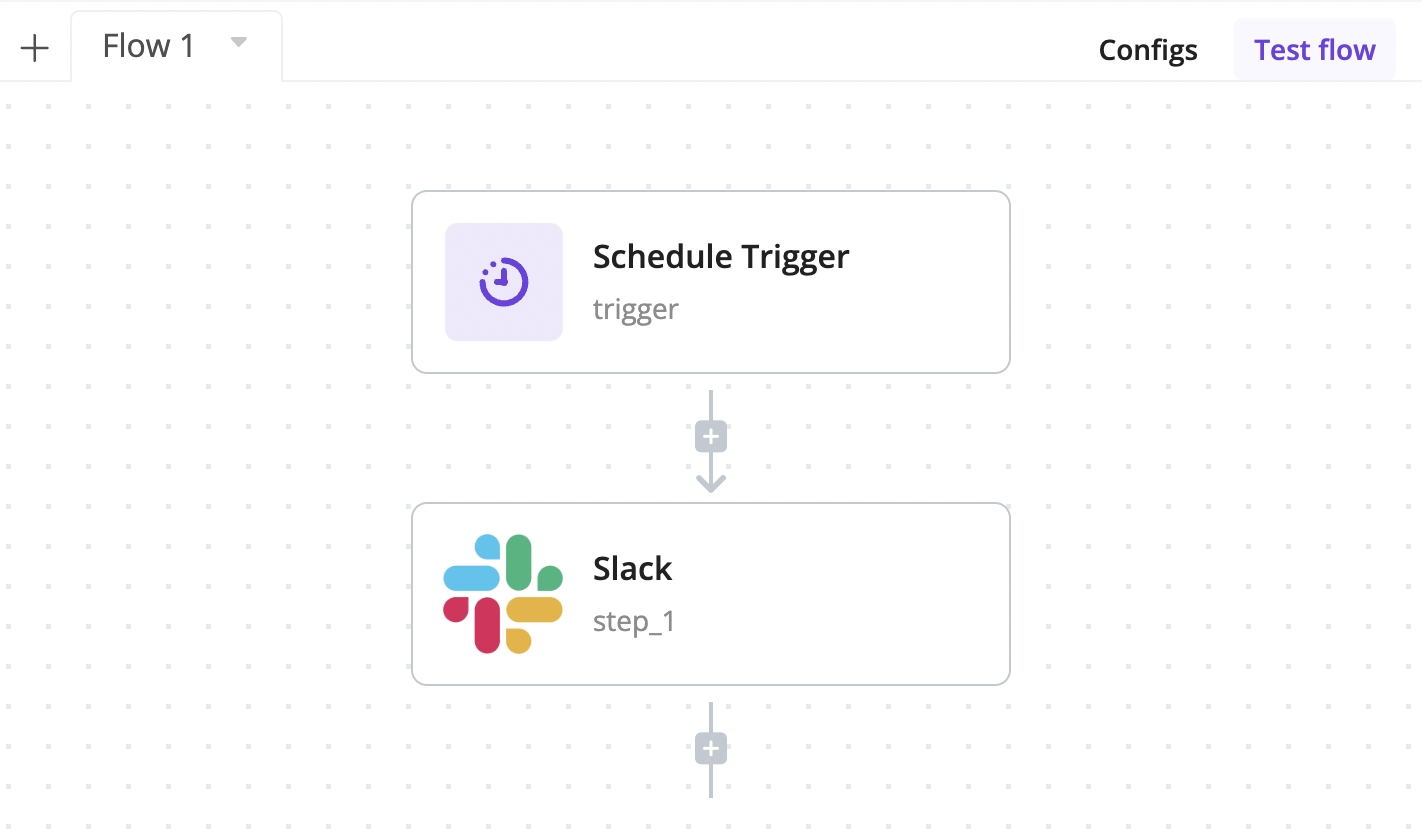Open the Configs panel

click(x=1148, y=50)
